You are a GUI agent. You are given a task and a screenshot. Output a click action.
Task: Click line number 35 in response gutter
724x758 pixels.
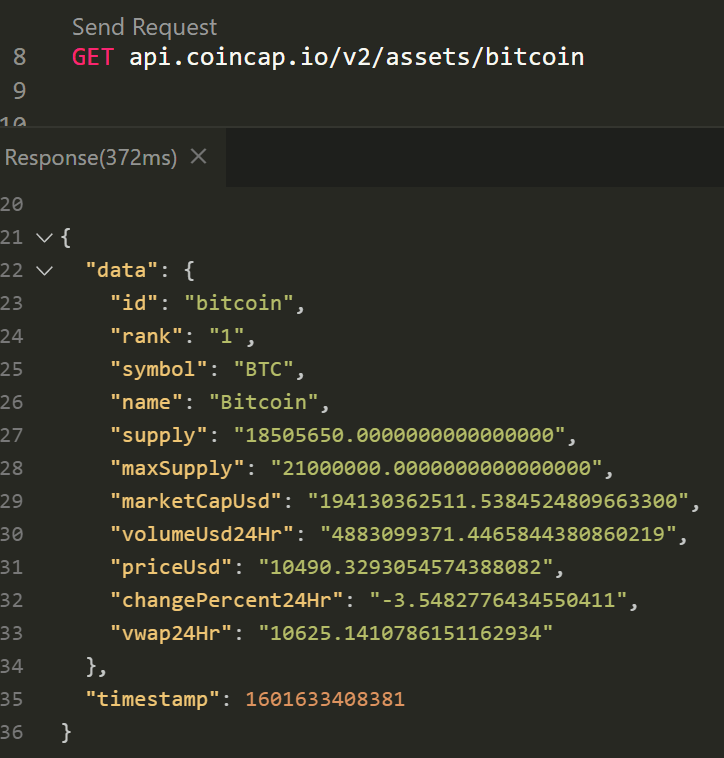pos(11,700)
